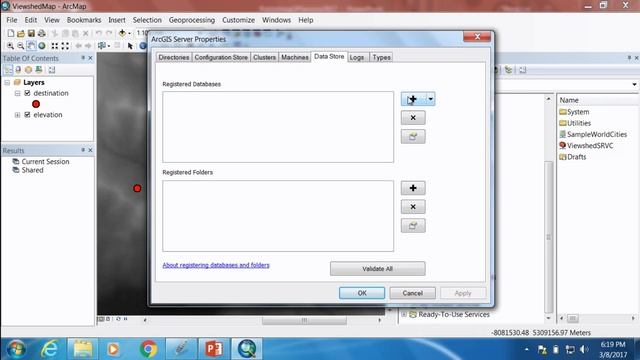Select the Zoom Out tool
640x360 pixels.
click(20, 46)
